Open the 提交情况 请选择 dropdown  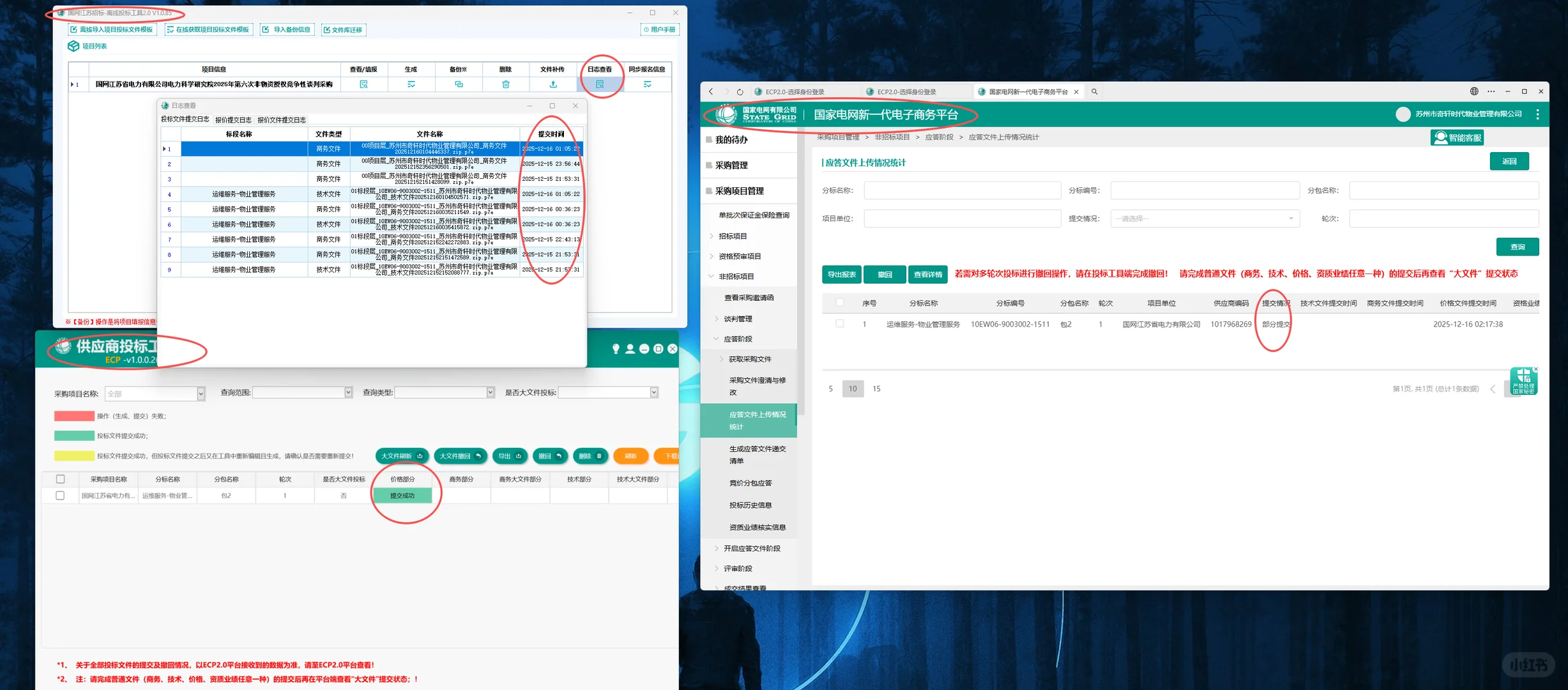tap(1205, 218)
